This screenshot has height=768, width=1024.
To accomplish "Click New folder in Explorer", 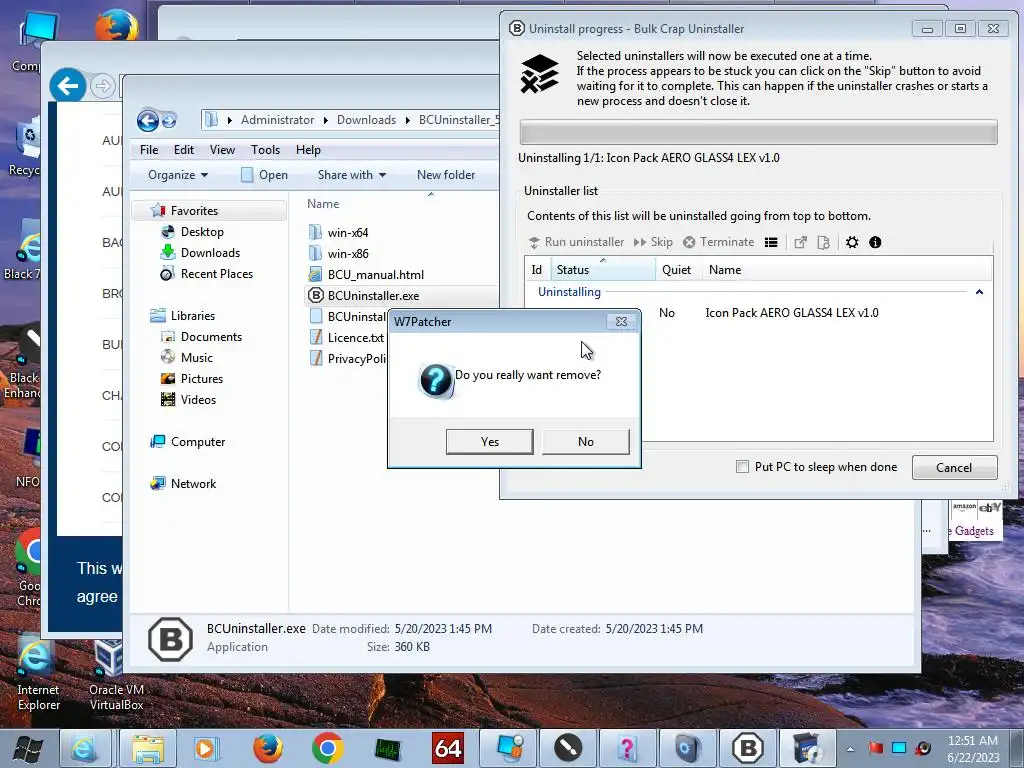I will point(445,174).
